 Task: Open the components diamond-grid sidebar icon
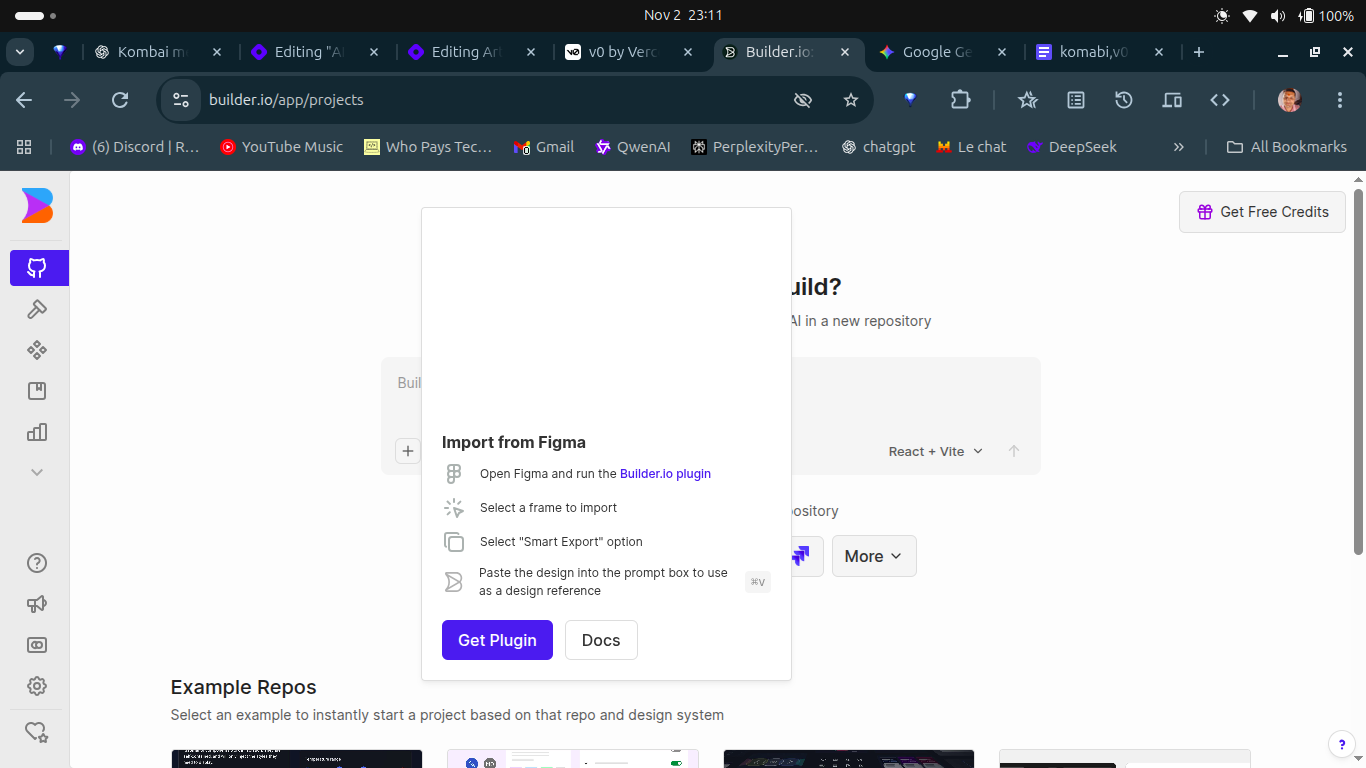[37, 350]
